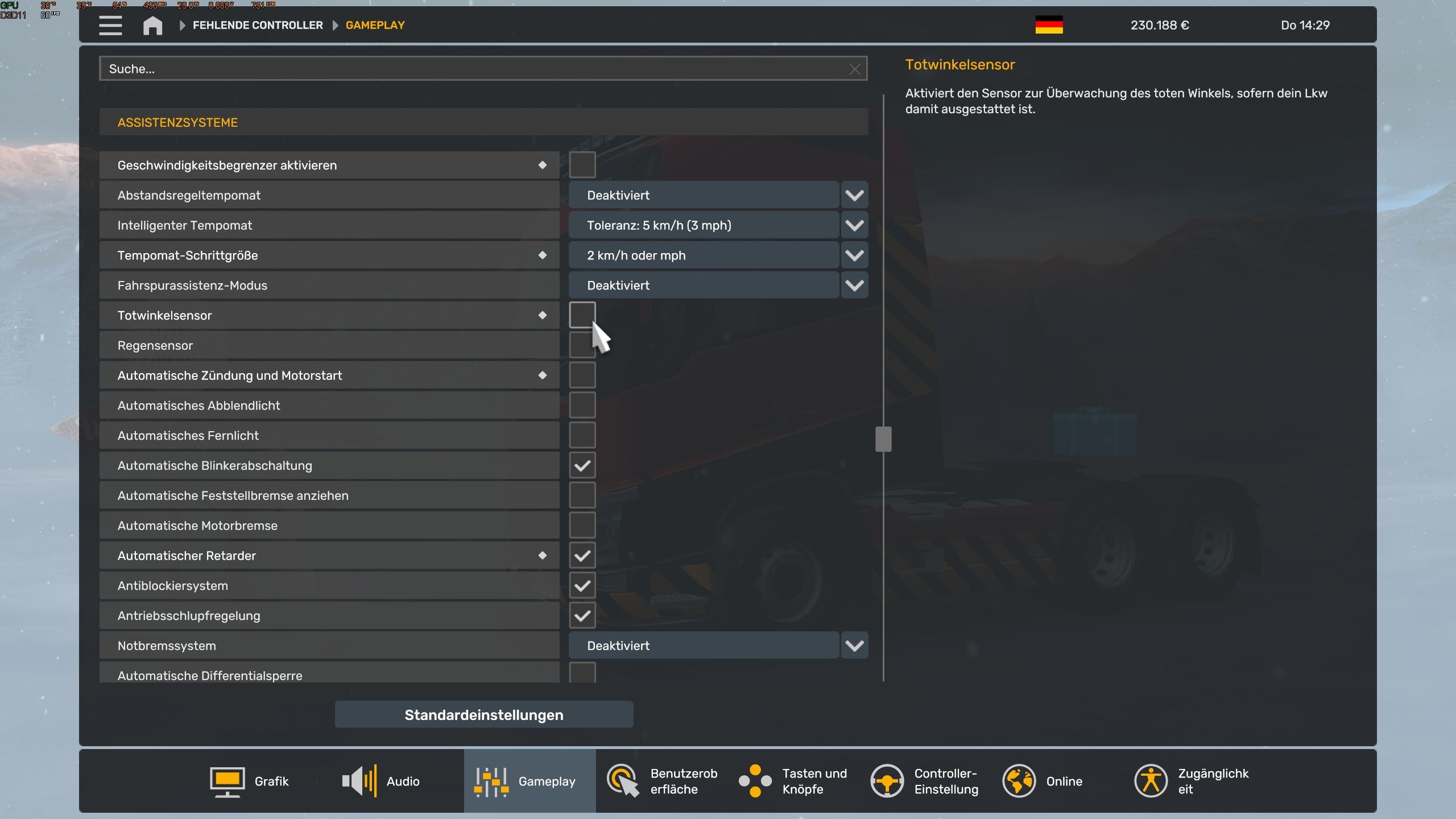Go to Fehlende Controller breadcrumb

point(258,26)
